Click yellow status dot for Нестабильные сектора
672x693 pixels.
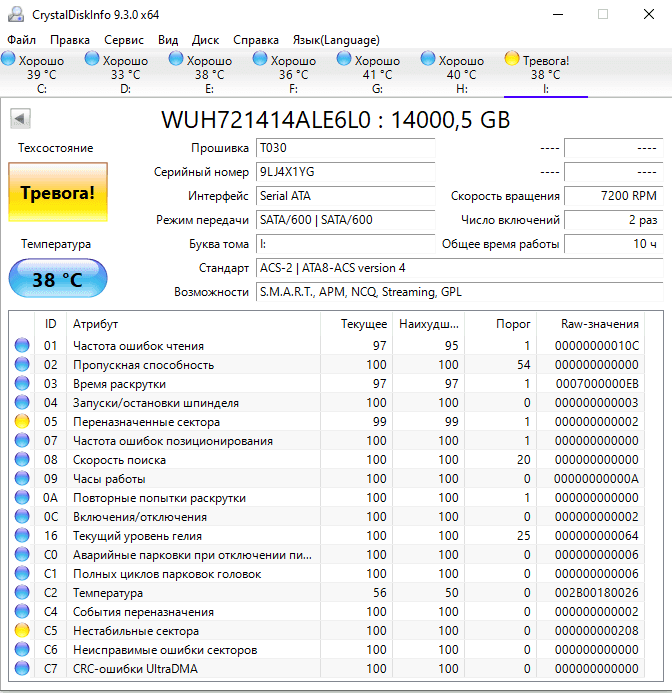22,631
